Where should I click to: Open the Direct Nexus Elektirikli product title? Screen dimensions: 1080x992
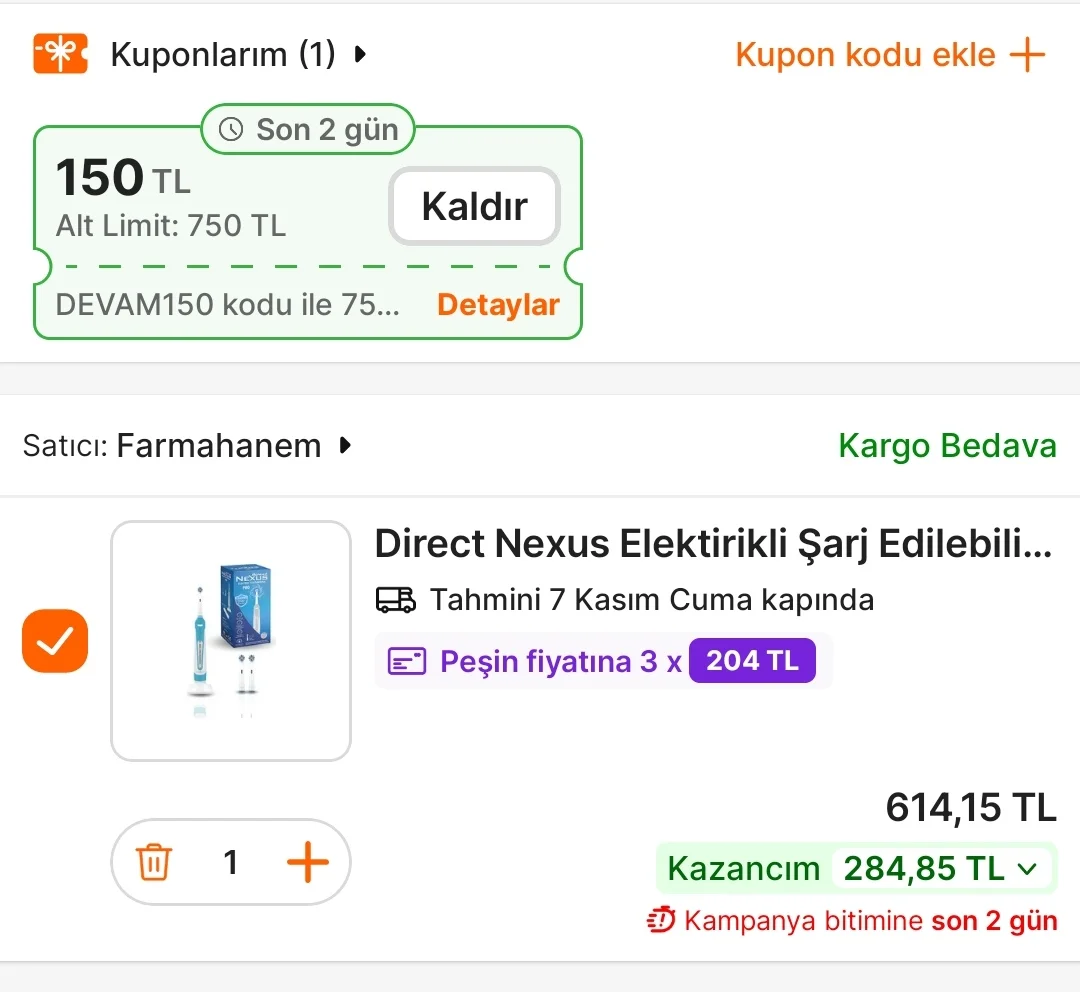[713, 544]
